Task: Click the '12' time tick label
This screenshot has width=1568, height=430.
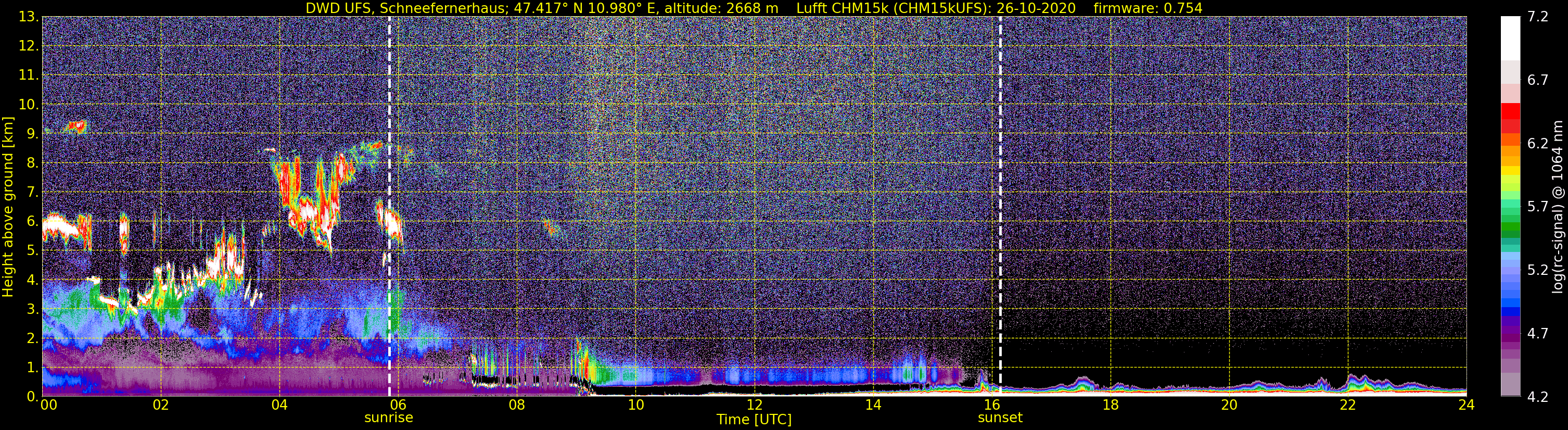Action: pos(754,405)
